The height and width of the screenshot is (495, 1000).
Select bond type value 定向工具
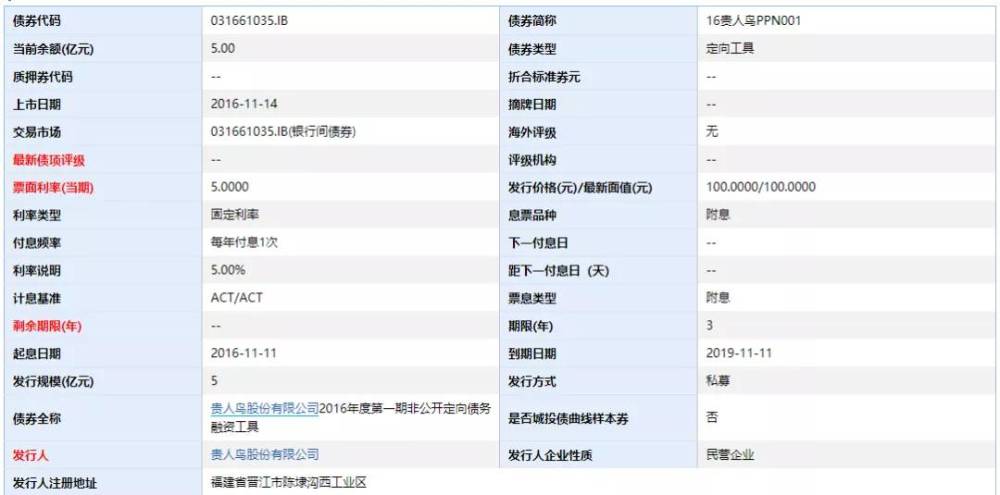(730, 48)
